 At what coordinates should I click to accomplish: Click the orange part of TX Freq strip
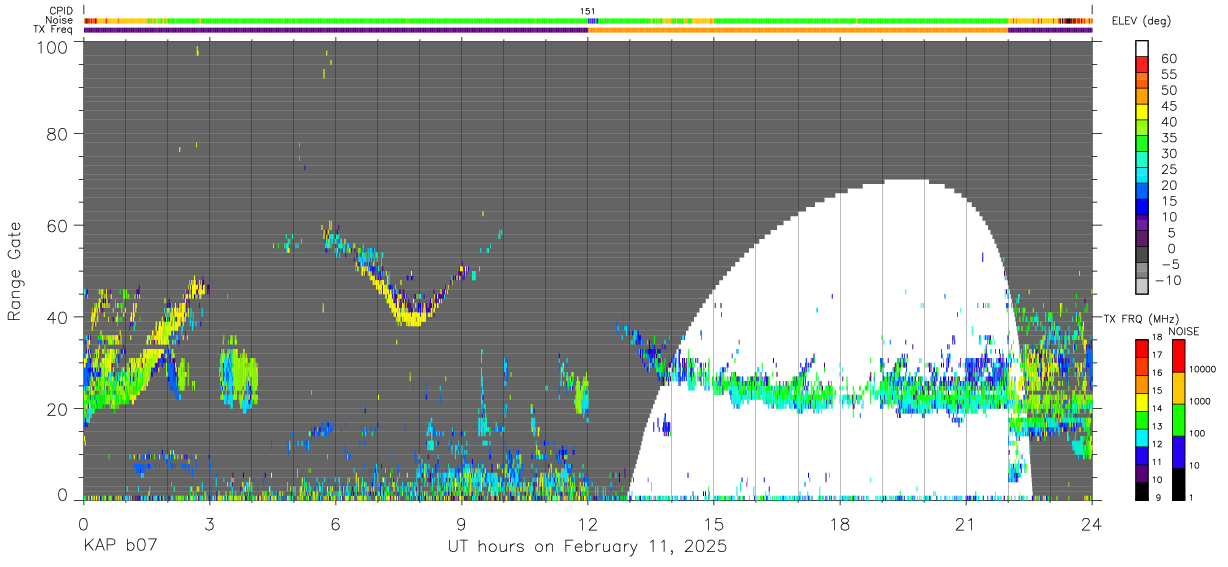(x=798, y=30)
